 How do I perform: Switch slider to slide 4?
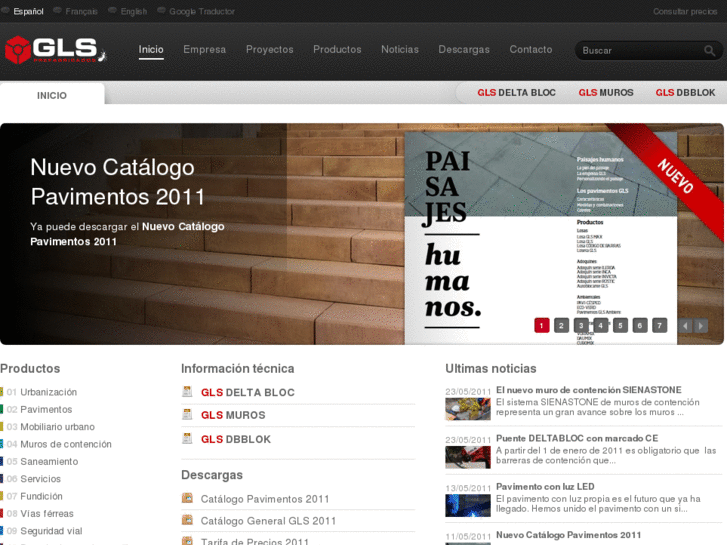(x=600, y=326)
